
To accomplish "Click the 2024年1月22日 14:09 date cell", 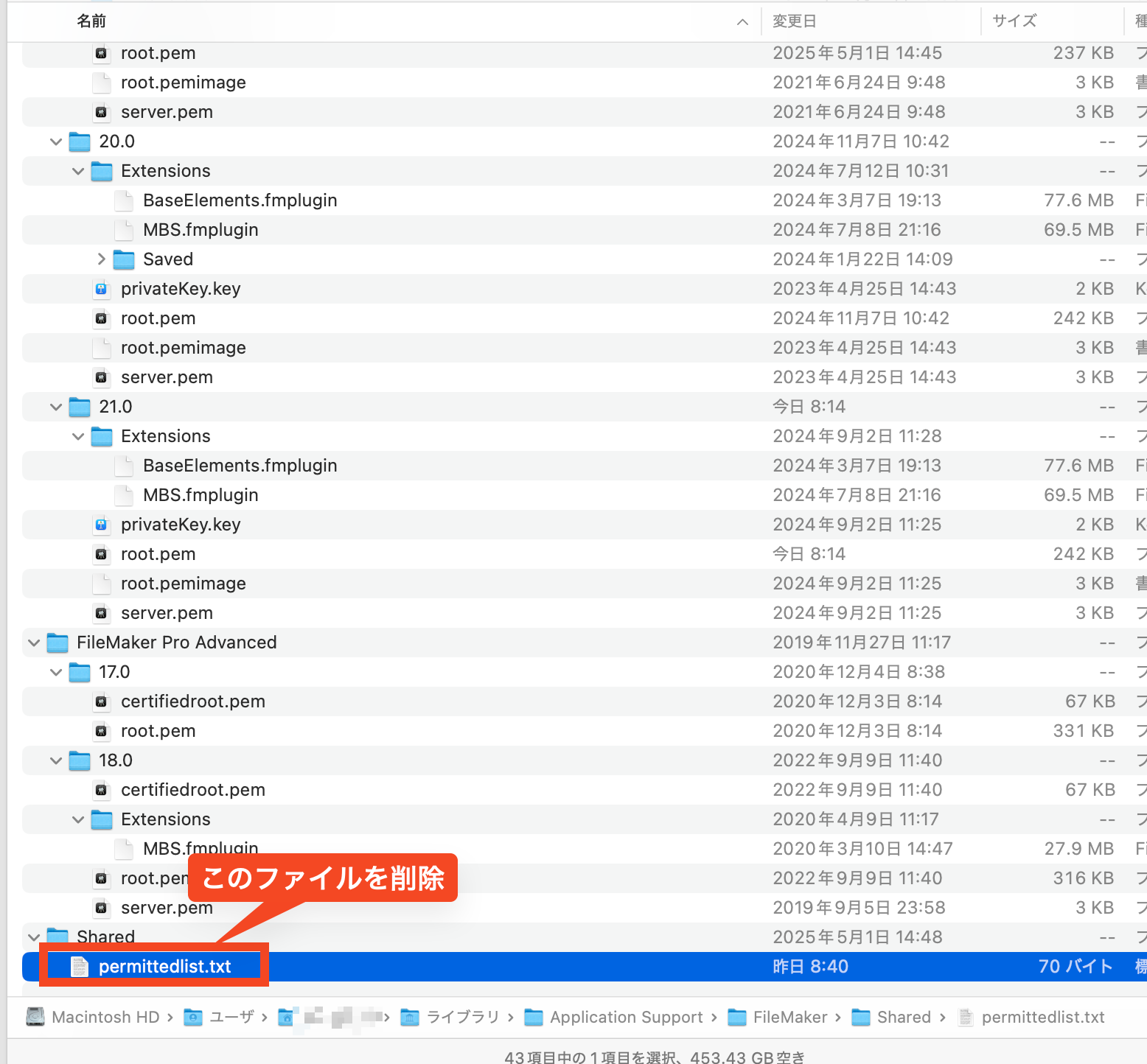I will point(862,259).
